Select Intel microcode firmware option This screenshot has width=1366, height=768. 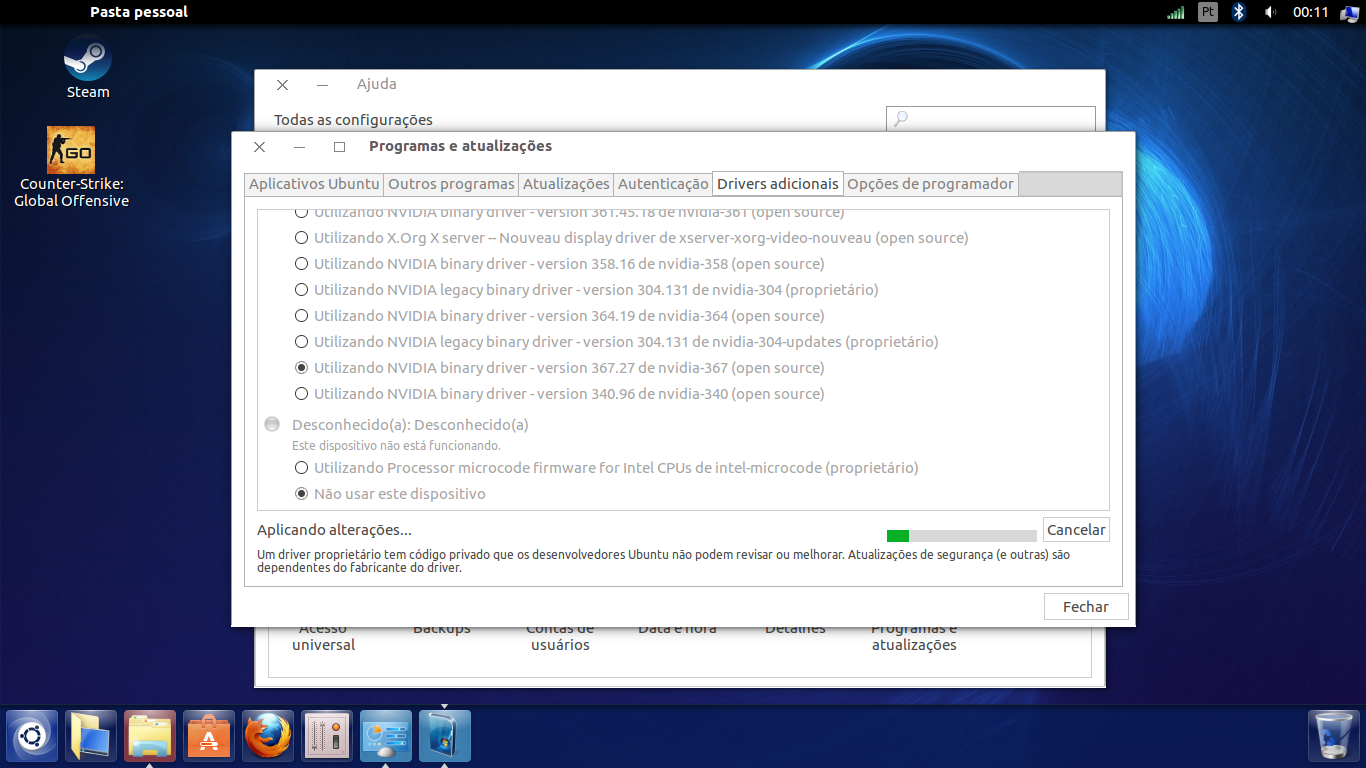coord(606,468)
